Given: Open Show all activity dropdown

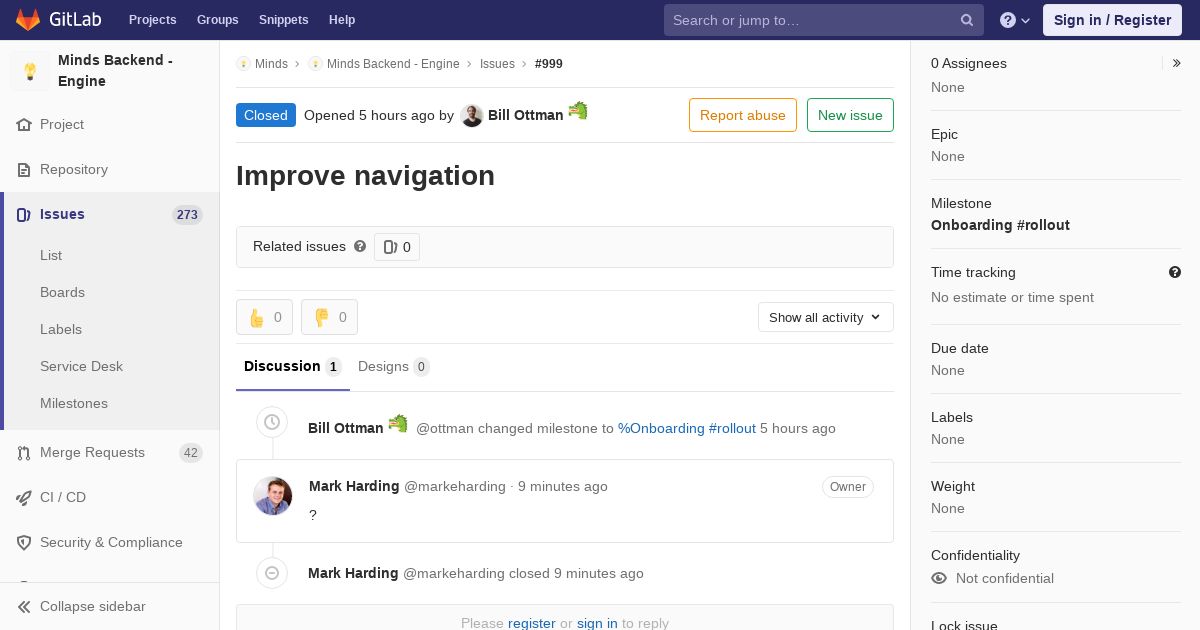Looking at the screenshot, I should click(826, 317).
